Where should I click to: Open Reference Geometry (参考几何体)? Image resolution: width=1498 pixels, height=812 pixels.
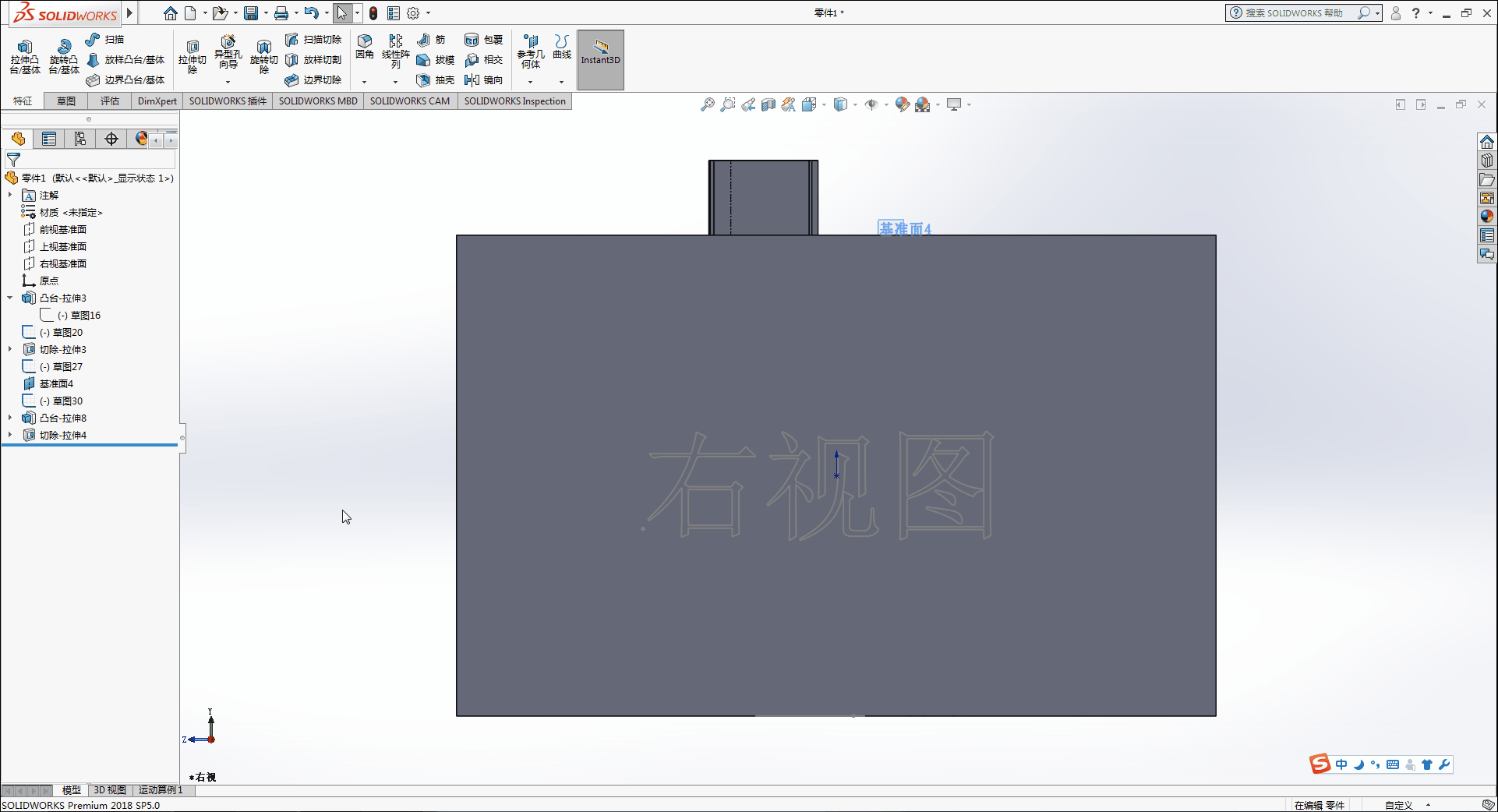point(531,51)
